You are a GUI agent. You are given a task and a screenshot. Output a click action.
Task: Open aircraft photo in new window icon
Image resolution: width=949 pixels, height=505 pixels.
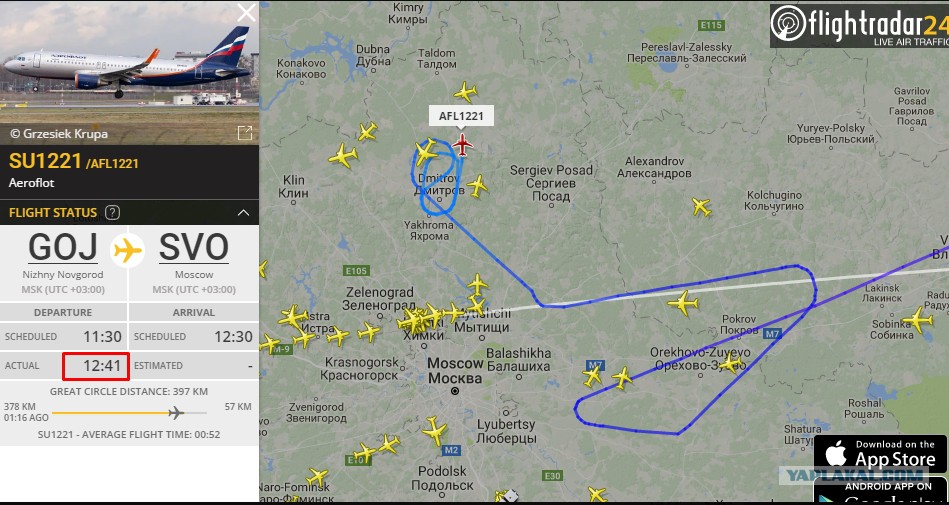click(245, 133)
